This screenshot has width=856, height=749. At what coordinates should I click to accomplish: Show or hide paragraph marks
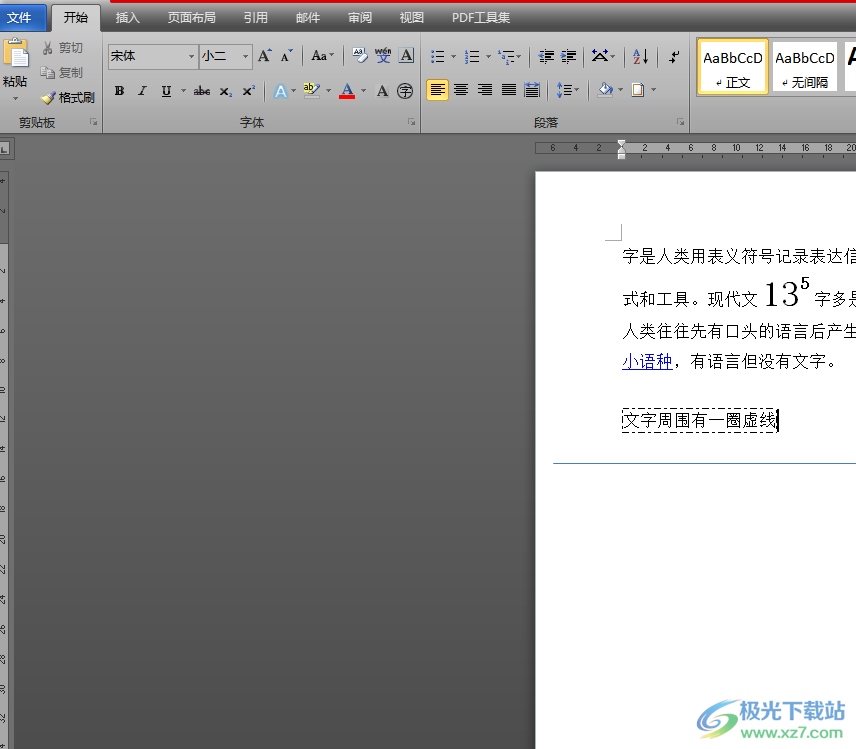[674, 56]
